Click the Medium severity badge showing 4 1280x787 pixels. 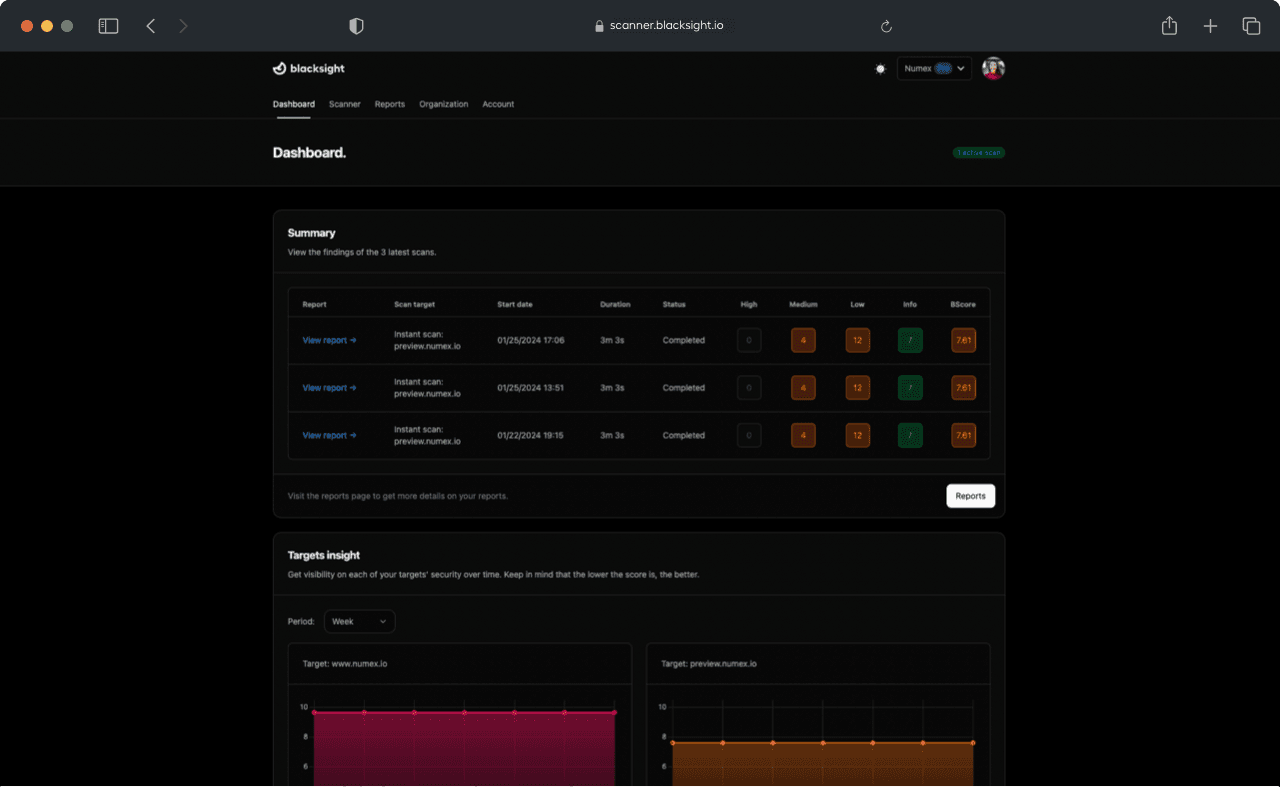pos(803,340)
